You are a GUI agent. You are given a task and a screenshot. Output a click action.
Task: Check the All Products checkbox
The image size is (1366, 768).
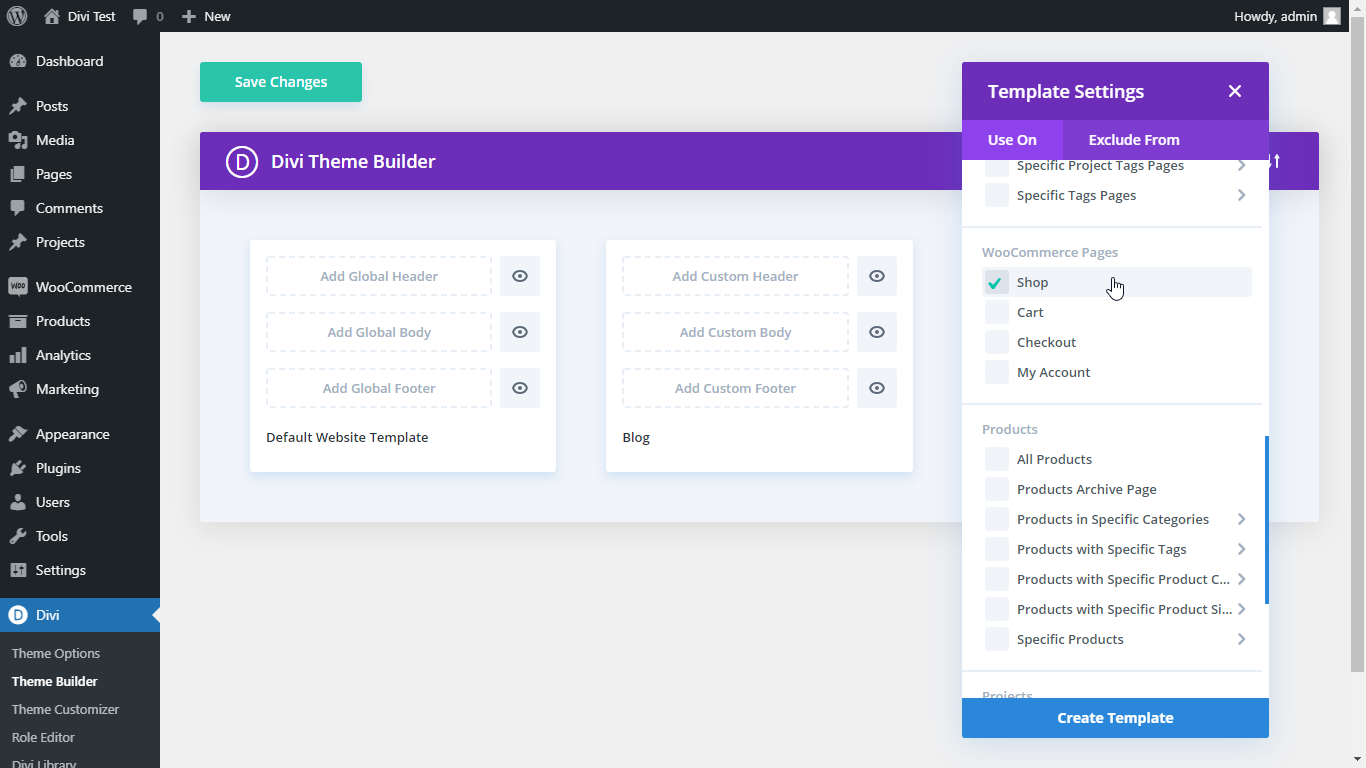[x=996, y=459]
